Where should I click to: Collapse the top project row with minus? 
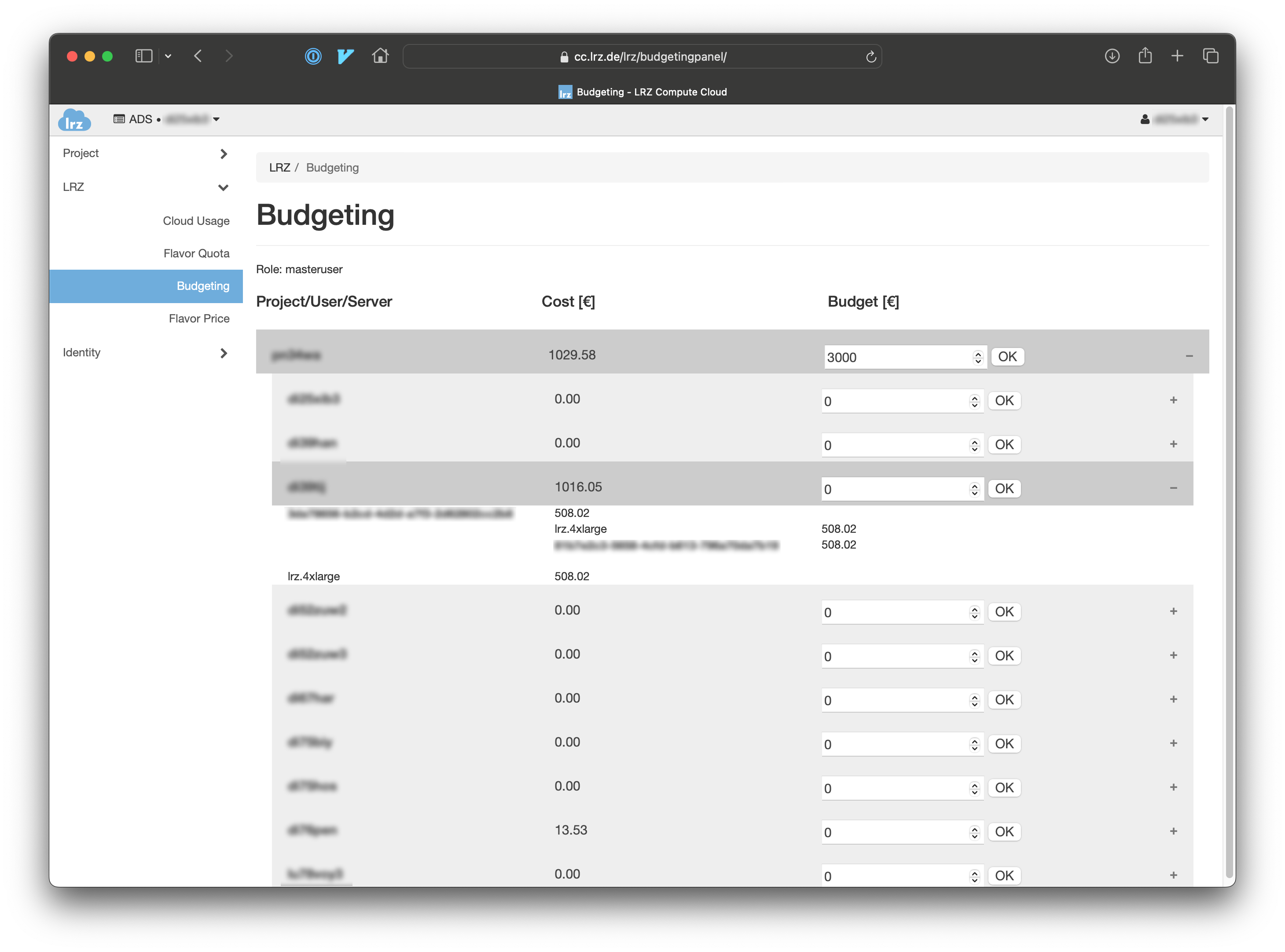click(1189, 356)
